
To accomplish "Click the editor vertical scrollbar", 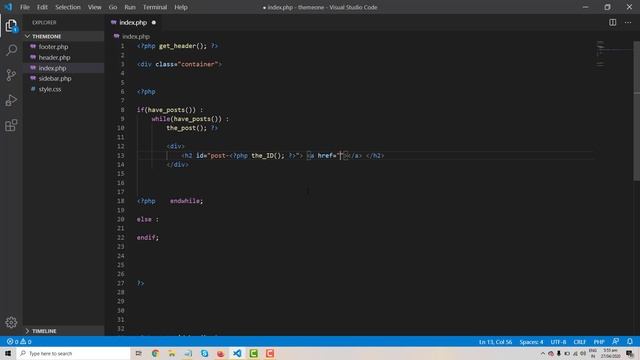I will [636, 110].
